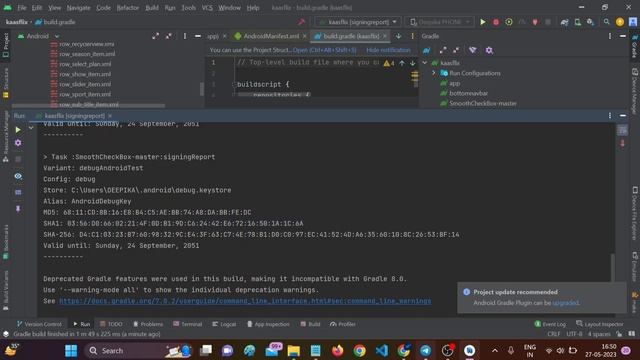
Task: Open the Refactor menu
Action: pyautogui.click(x=127, y=7)
